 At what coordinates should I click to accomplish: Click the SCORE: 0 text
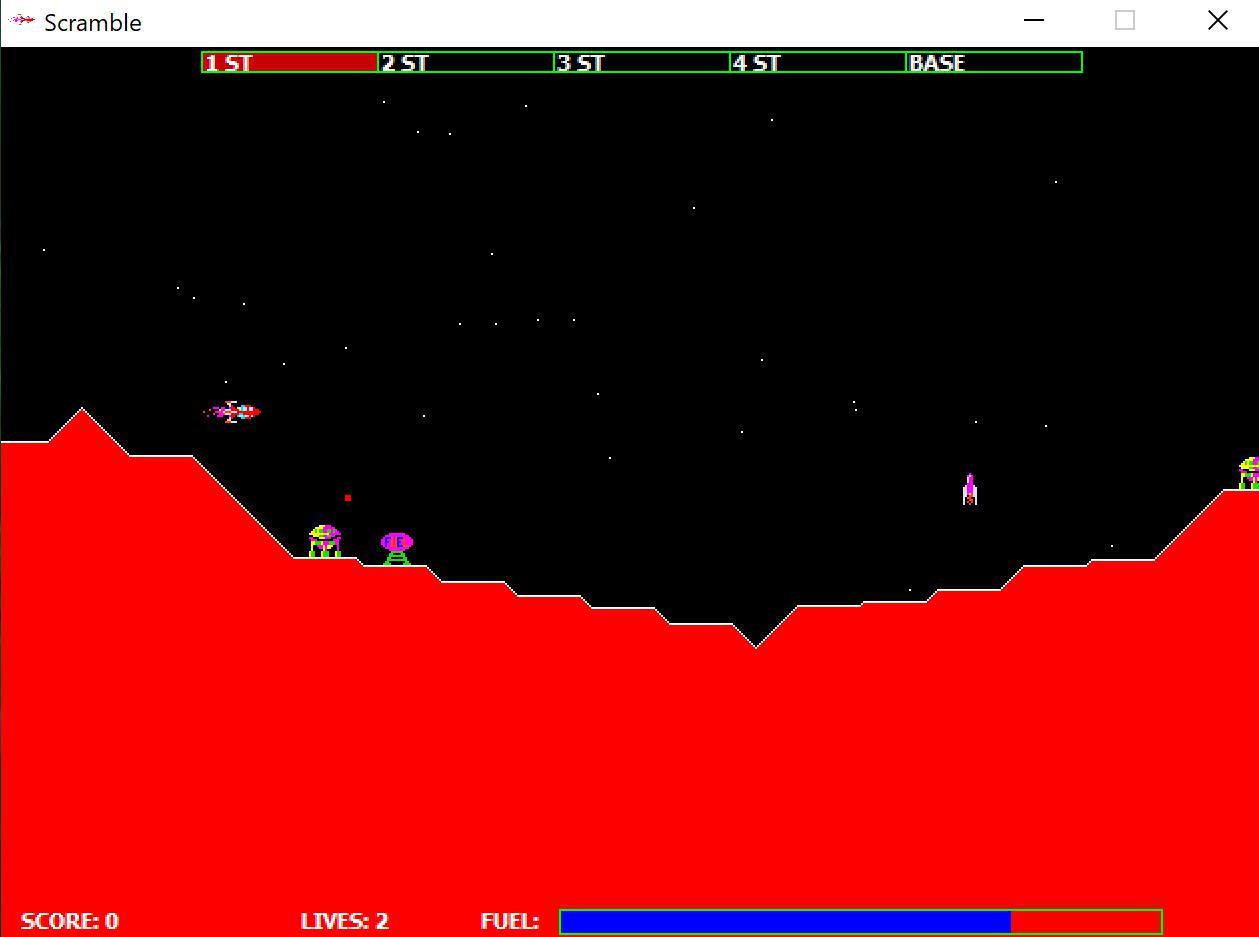[x=70, y=921]
